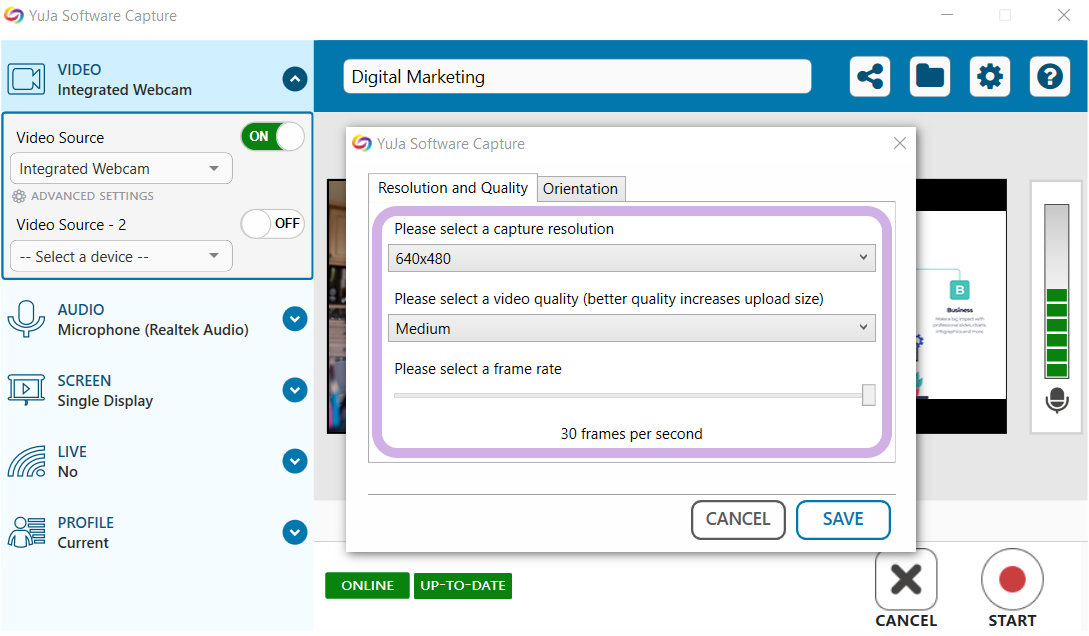The width and height of the screenshot is (1089, 636).
Task: Collapse the VIDEO section chevron
Action: 295,79
